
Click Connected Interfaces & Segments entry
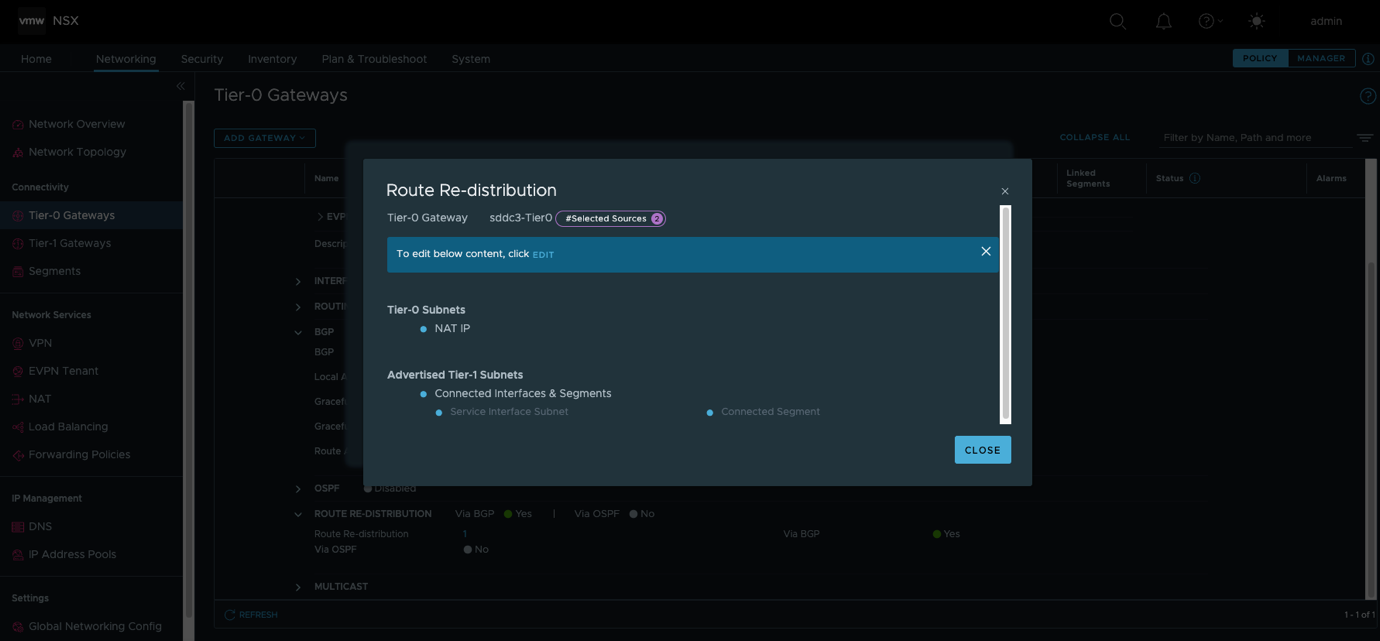pos(523,393)
